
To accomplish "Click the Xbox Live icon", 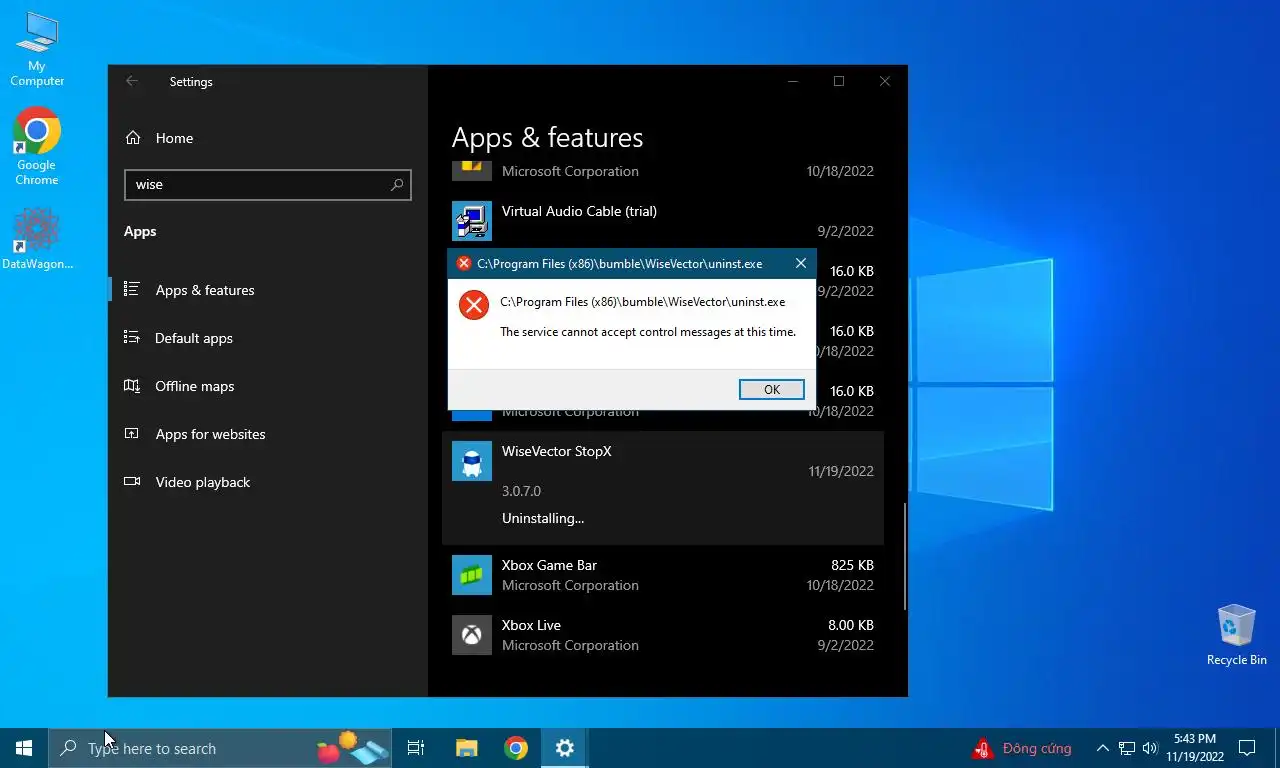I will (472, 635).
